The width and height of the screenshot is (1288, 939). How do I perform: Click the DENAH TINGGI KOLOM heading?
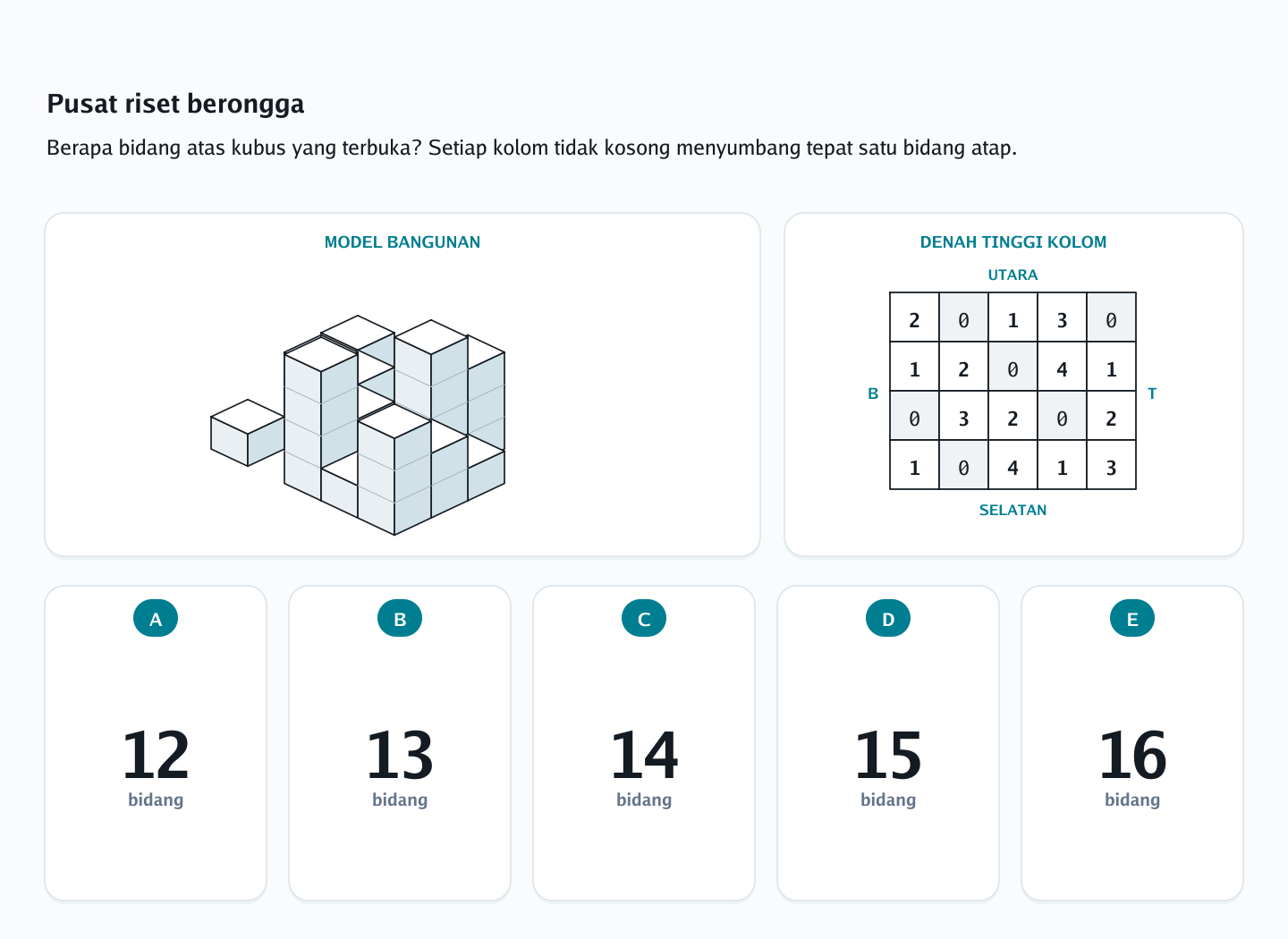coord(1013,242)
